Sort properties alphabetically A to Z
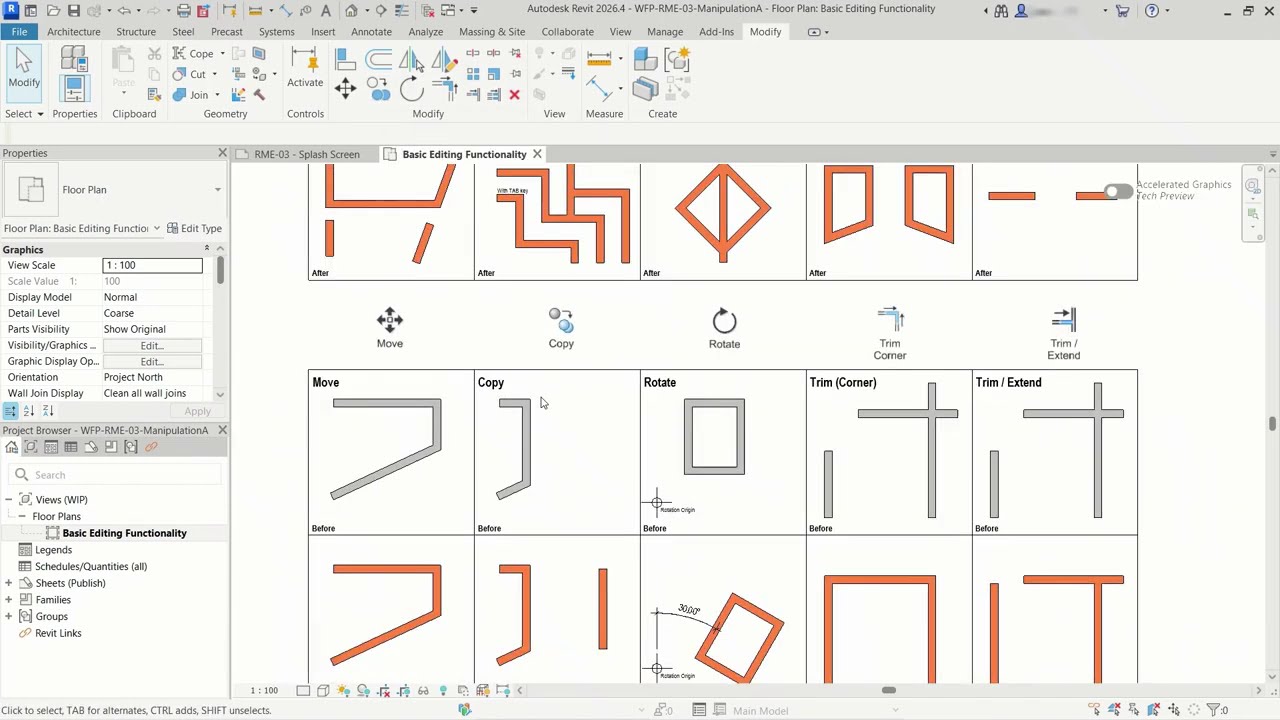This screenshot has width=1280, height=720. pyautogui.click(x=28, y=411)
